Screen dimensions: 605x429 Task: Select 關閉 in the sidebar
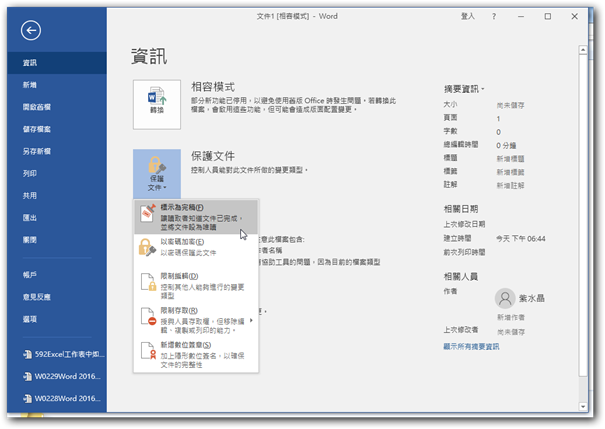coord(57,240)
